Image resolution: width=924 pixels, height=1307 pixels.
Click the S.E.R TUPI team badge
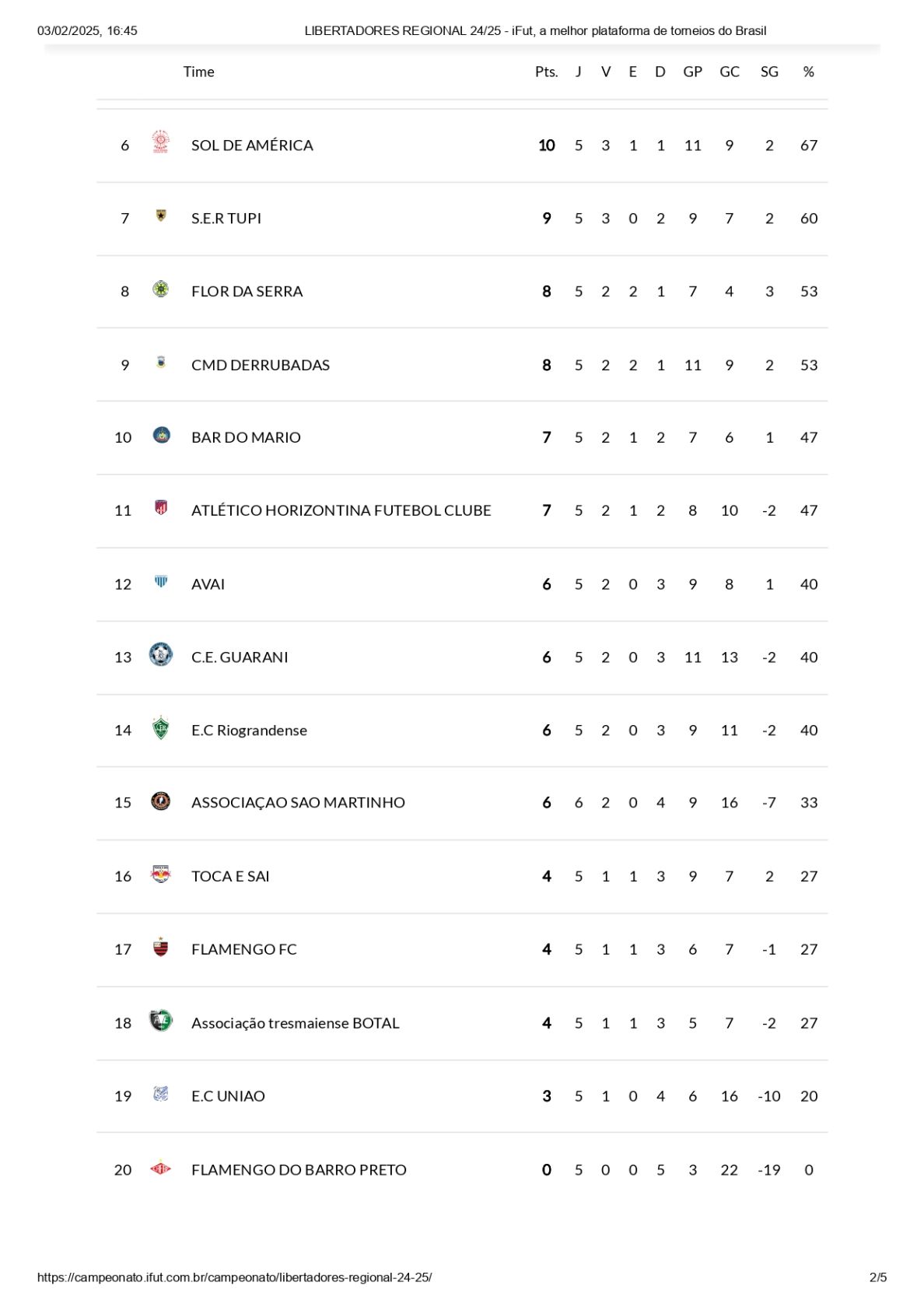click(x=161, y=215)
